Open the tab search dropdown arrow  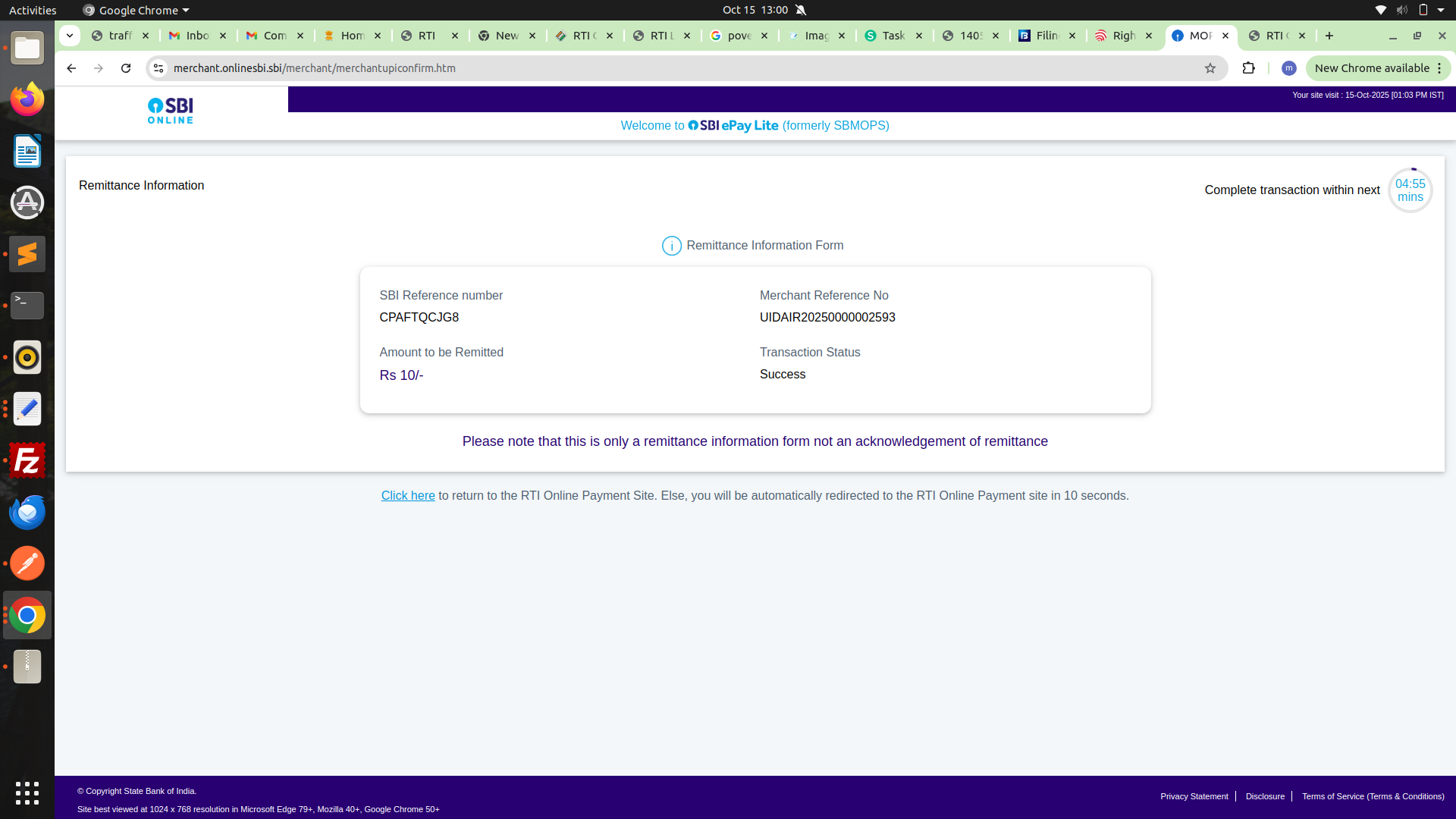tap(70, 36)
